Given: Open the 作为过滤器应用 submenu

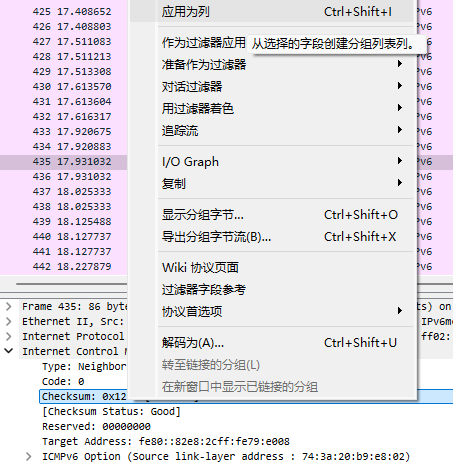Looking at the screenshot, I should tap(204, 43).
